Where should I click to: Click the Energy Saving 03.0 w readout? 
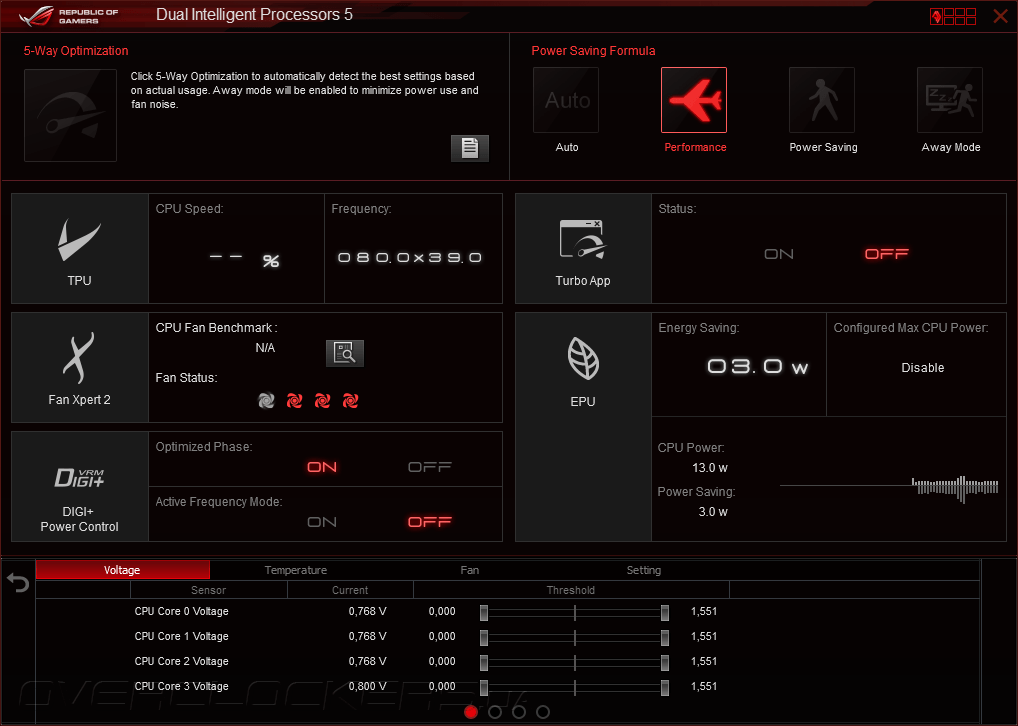pyautogui.click(x=757, y=367)
